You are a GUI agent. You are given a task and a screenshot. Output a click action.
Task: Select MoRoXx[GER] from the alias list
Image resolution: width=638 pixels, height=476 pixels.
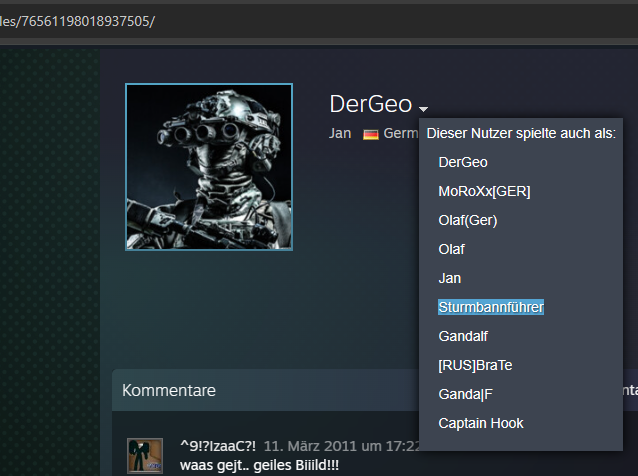pyautogui.click(x=484, y=191)
